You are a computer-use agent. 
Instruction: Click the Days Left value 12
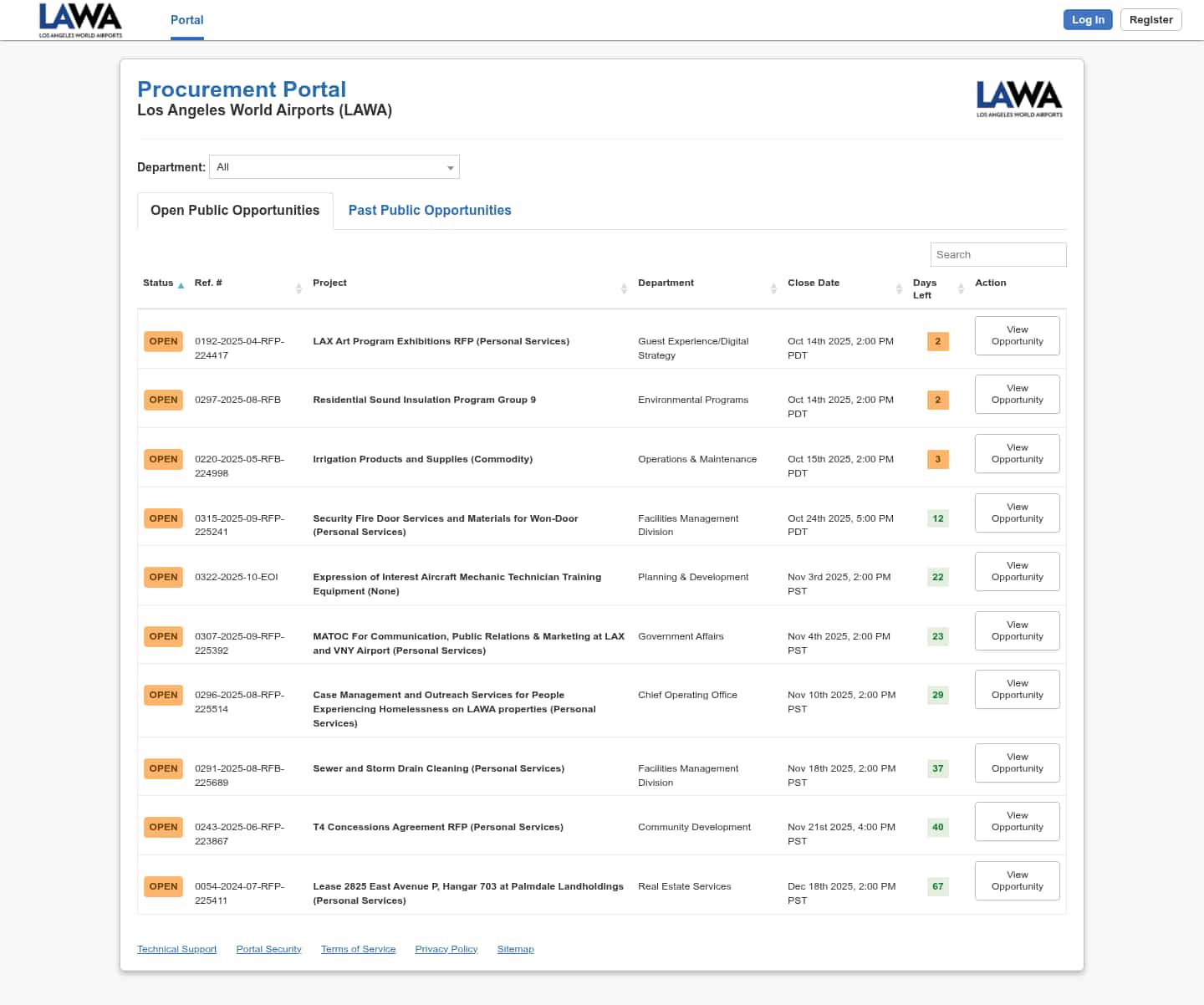point(938,518)
